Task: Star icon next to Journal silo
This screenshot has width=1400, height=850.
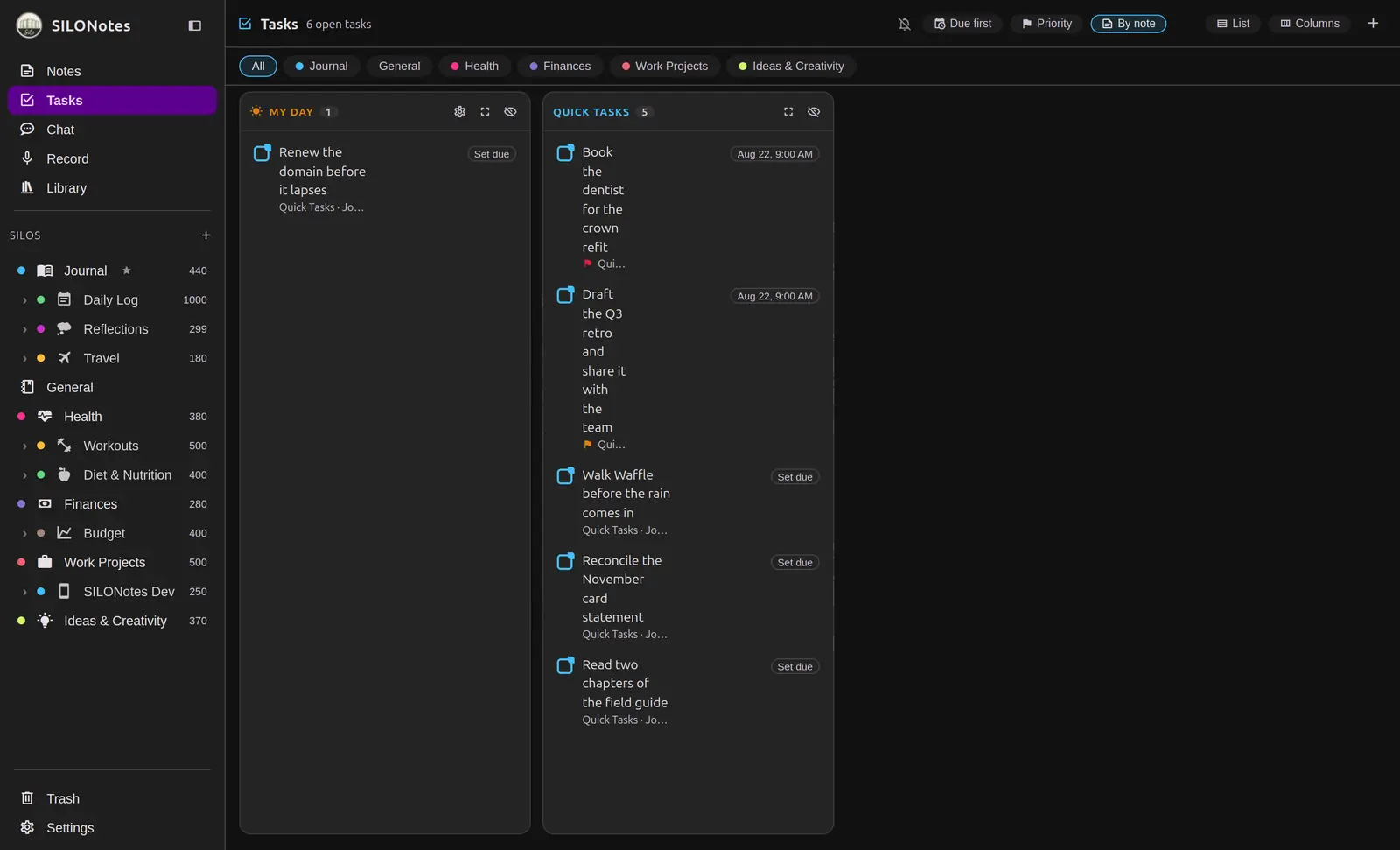Action: click(126, 270)
